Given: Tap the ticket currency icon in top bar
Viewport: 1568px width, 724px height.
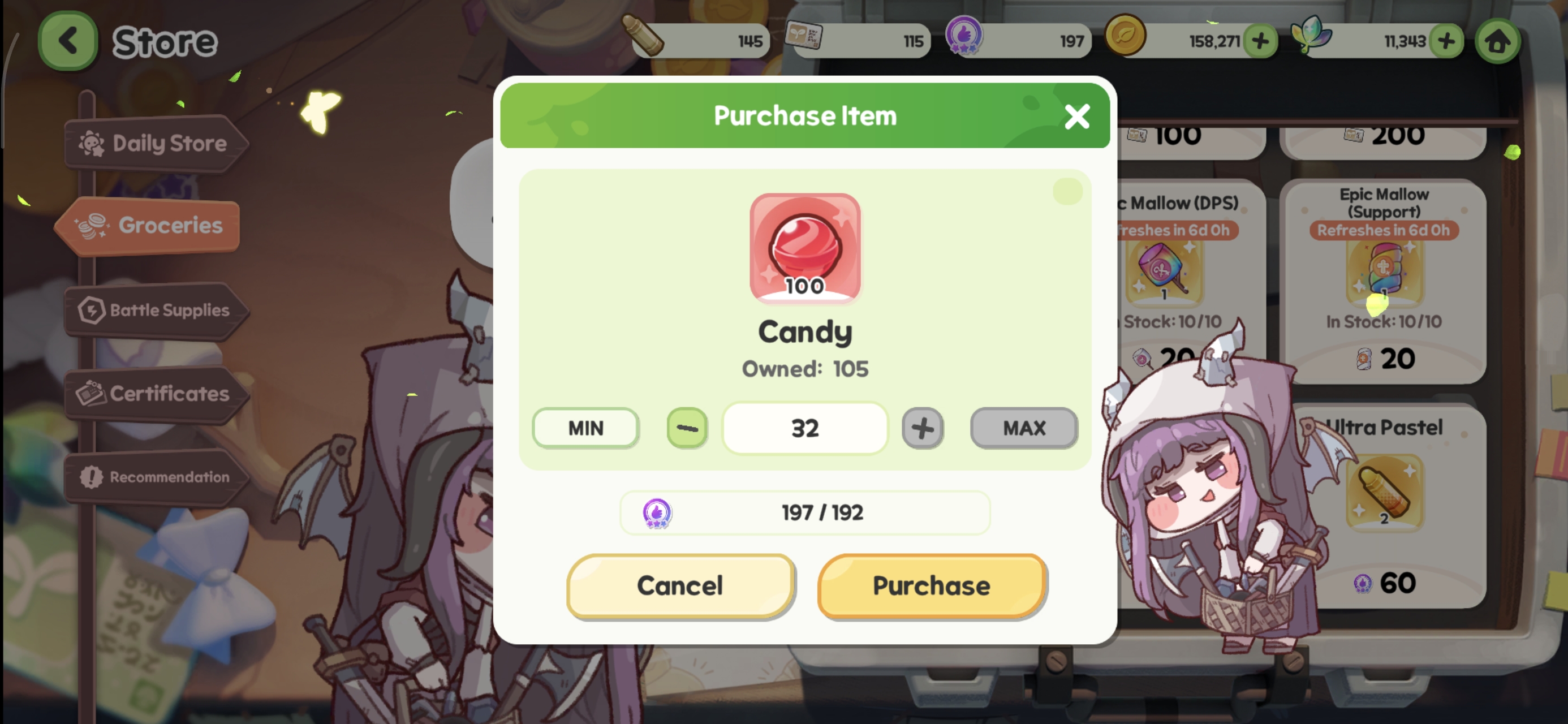Looking at the screenshot, I should tap(803, 35).
